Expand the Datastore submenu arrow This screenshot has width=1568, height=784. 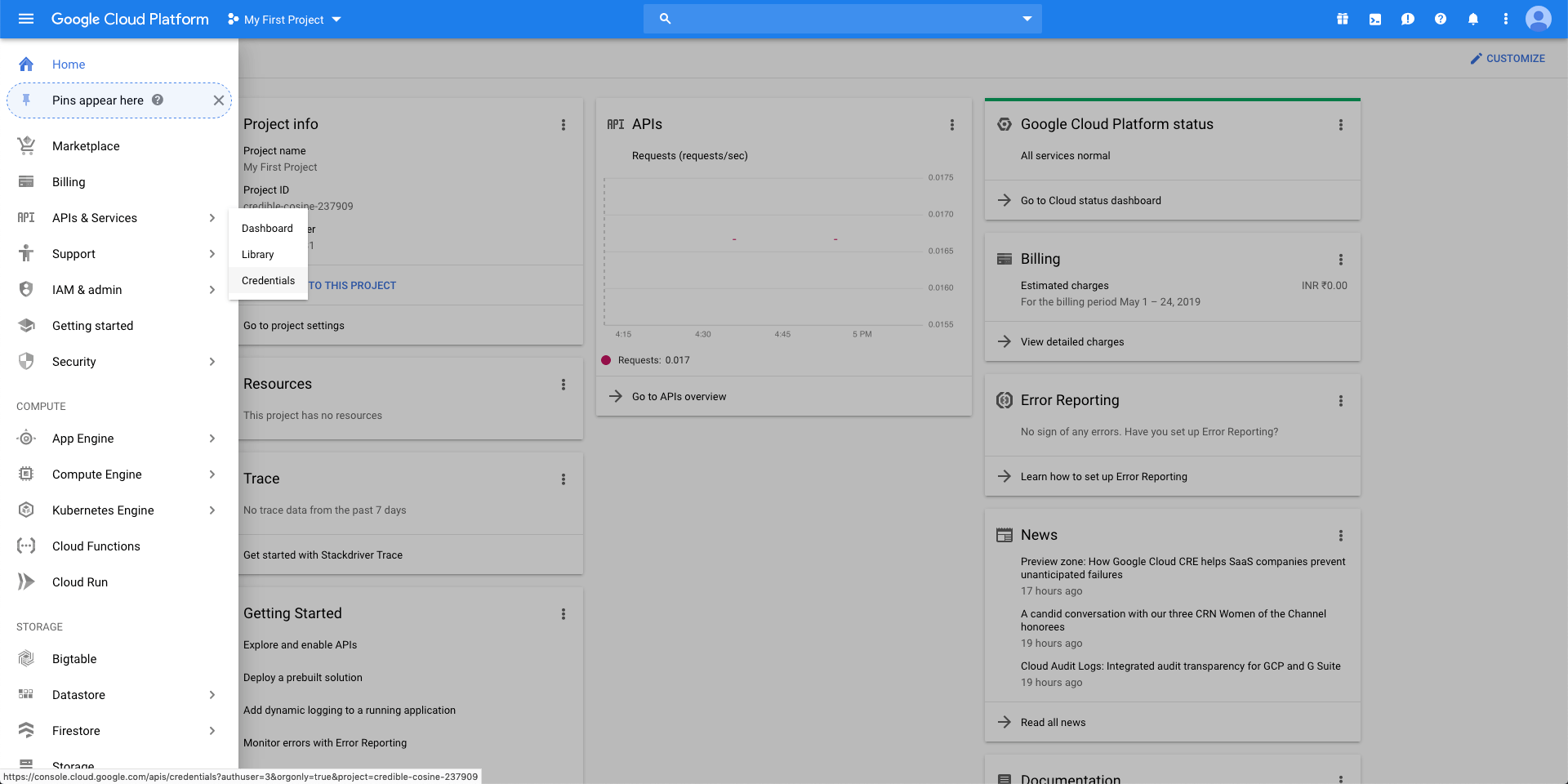tap(212, 695)
